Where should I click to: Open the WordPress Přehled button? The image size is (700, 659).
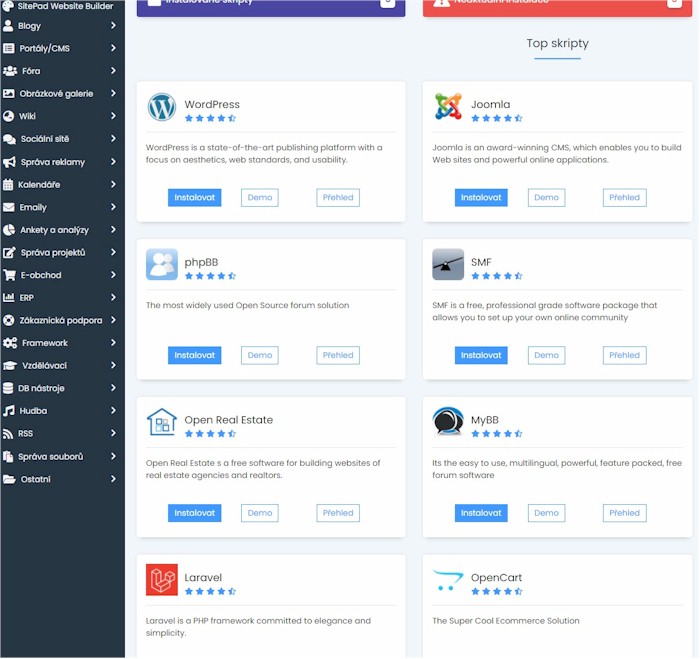[x=338, y=197]
